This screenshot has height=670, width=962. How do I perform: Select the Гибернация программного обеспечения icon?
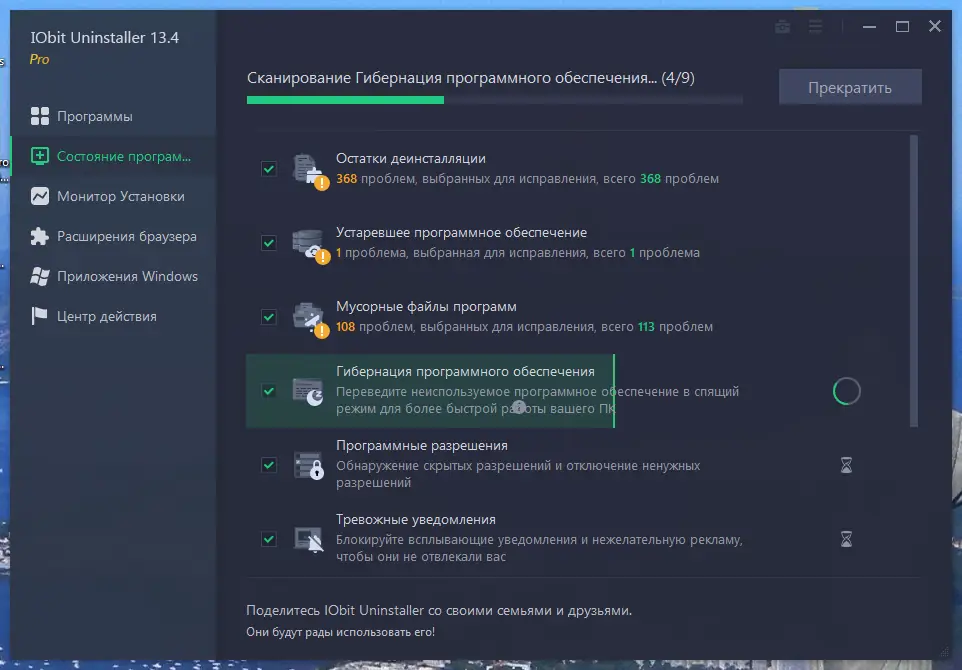[x=310, y=390]
